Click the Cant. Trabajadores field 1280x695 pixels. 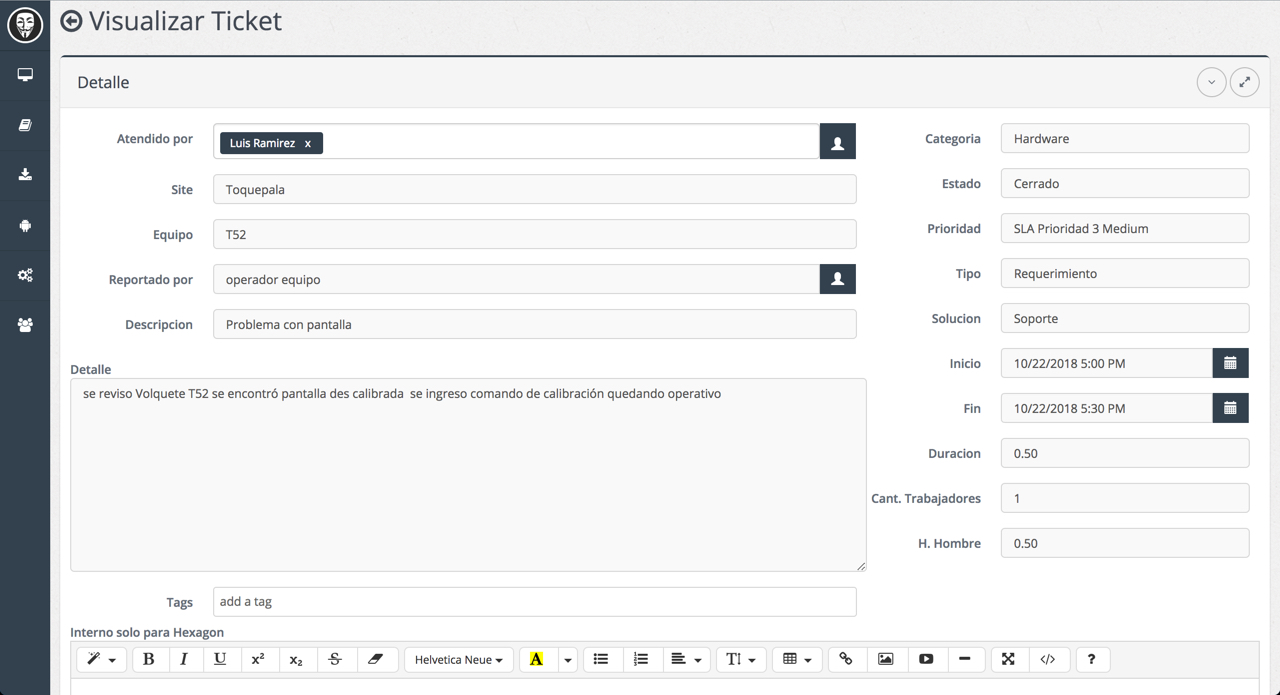coord(1125,498)
